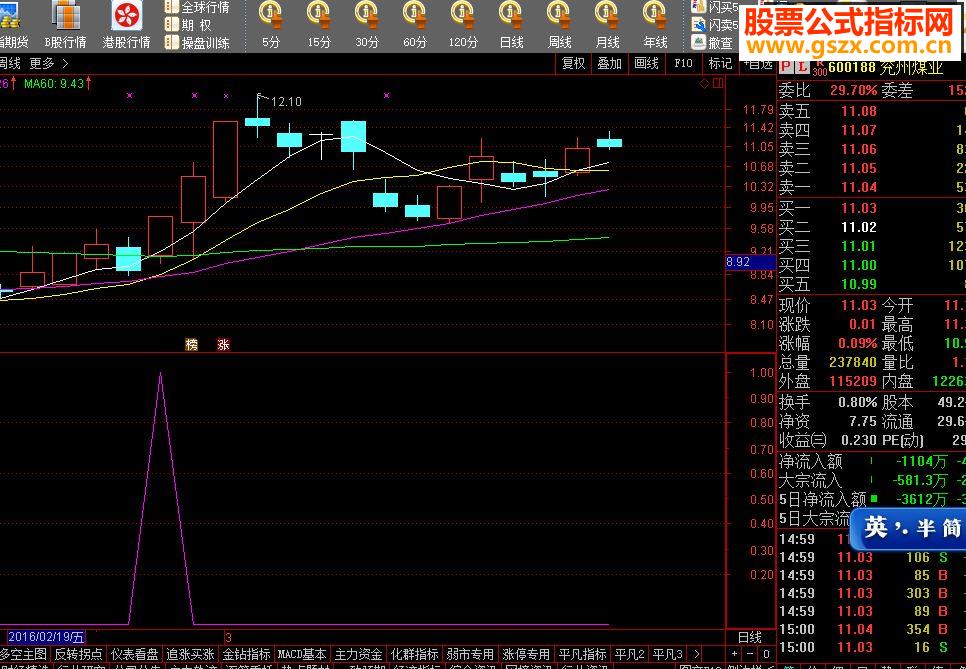Click the red P badge beside stock code

pos(786,67)
